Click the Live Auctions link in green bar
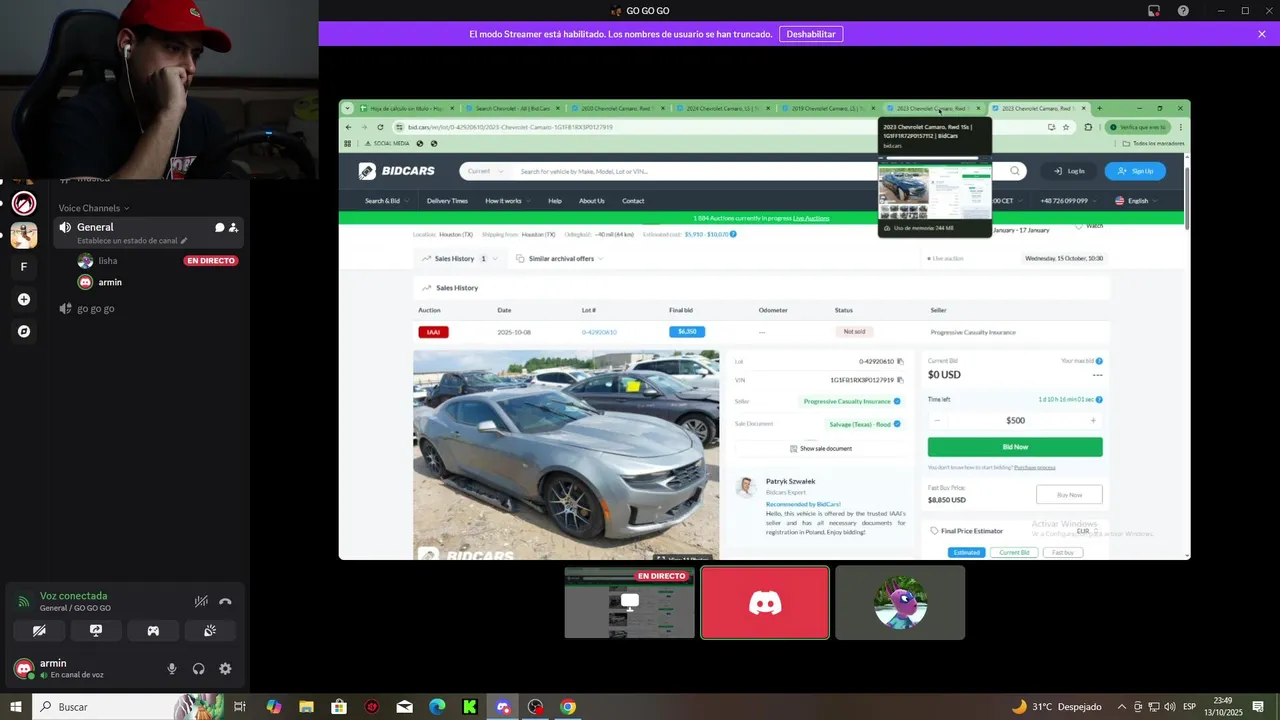1280x720 pixels. [x=811, y=218]
